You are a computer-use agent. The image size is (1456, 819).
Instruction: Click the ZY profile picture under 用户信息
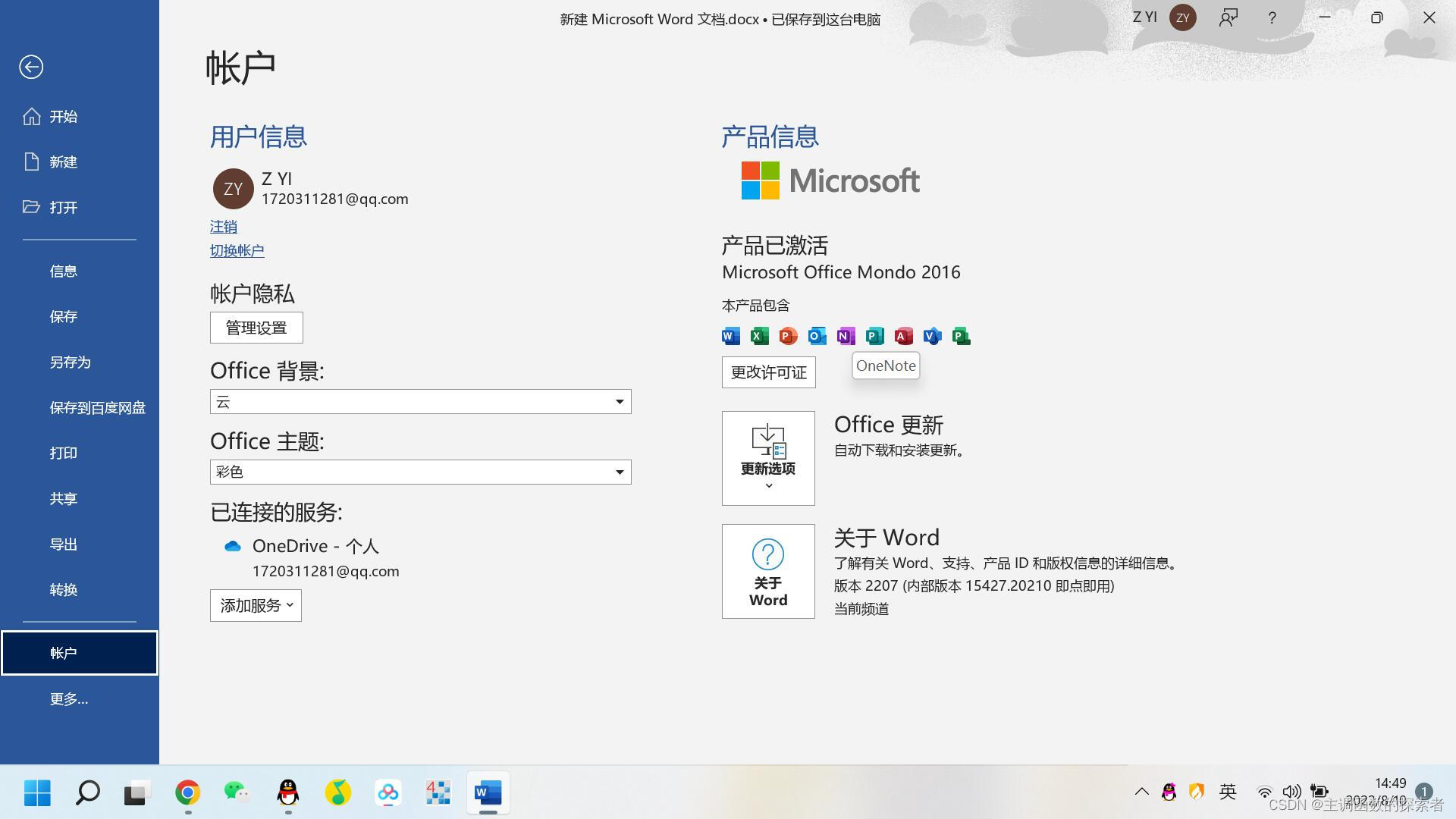point(233,189)
